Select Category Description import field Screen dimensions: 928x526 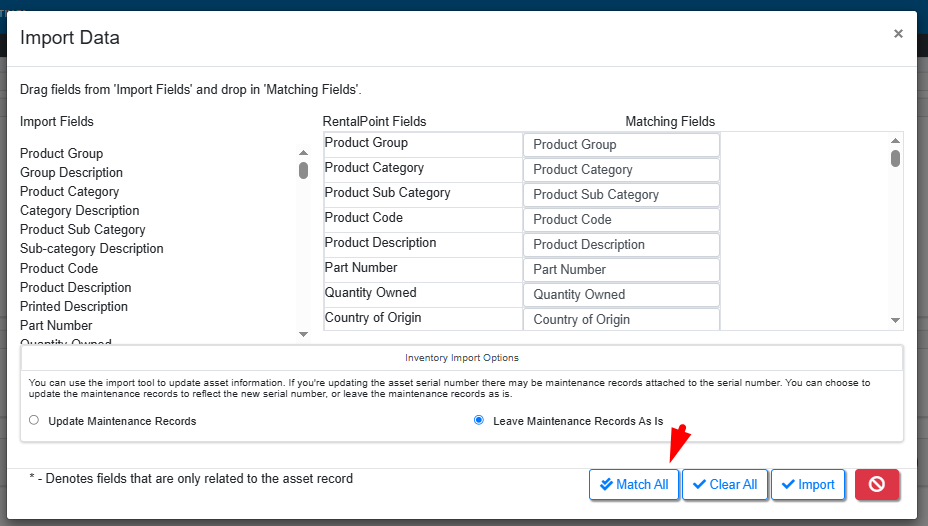[x=80, y=210]
